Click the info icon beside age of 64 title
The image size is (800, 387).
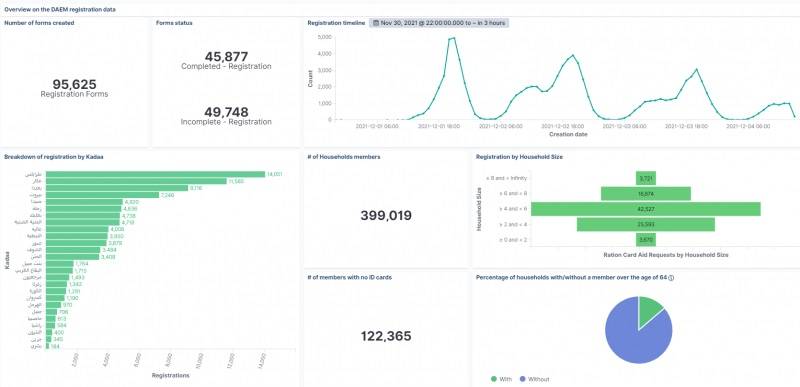click(671, 278)
